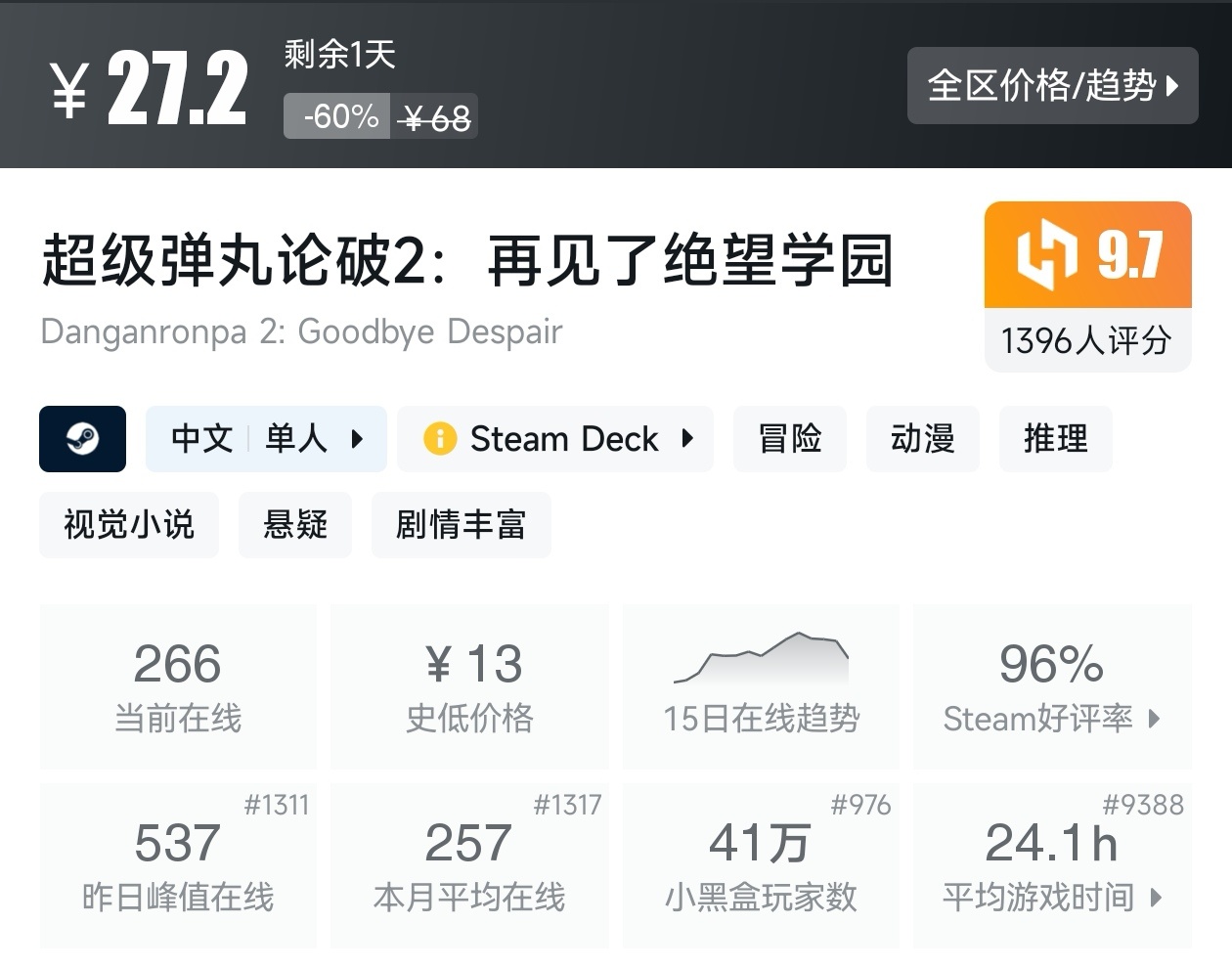
Task: Click the #9388 rank label
Action: click(1143, 805)
